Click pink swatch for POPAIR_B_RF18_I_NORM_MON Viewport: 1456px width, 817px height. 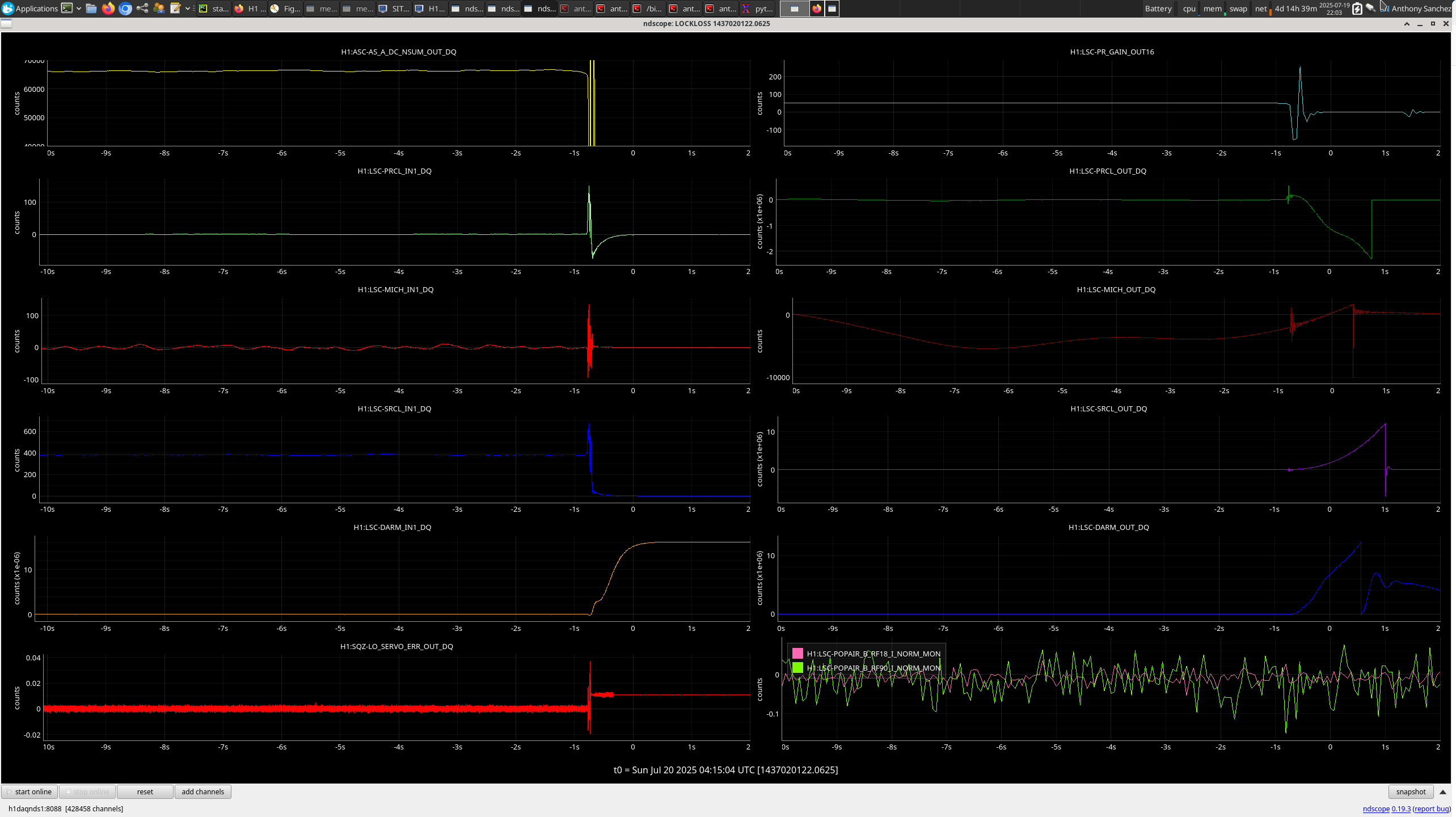(x=797, y=654)
